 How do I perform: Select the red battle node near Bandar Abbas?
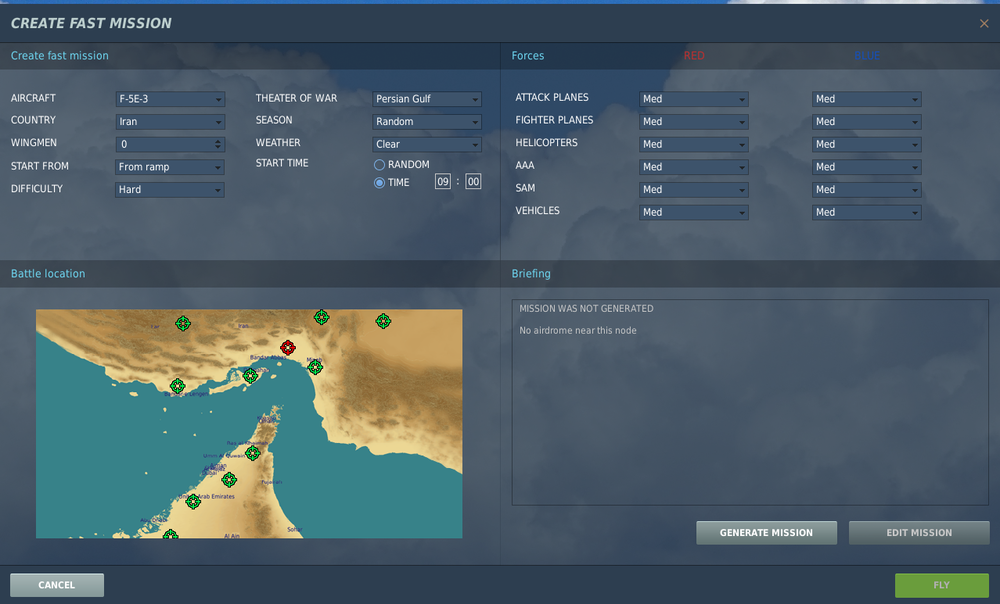(x=288, y=348)
